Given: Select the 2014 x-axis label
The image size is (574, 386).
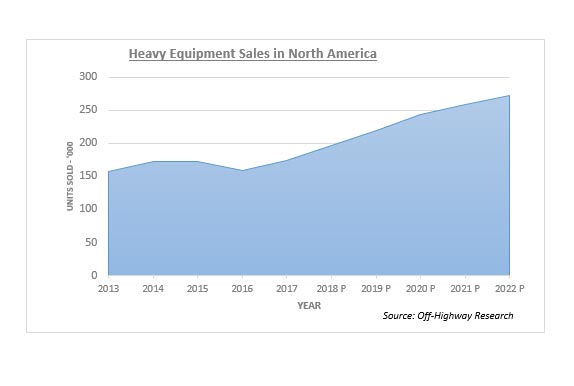Looking at the screenshot, I should (153, 289).
